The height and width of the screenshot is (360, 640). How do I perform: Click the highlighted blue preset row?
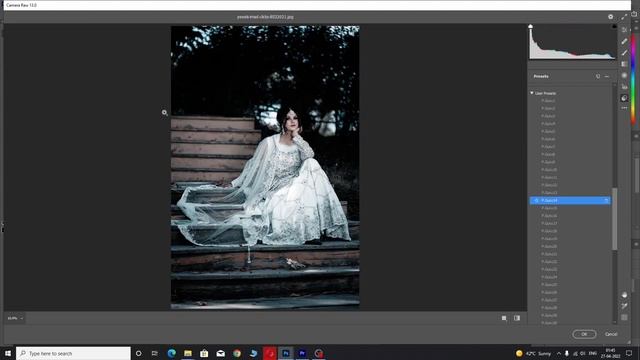tap(570, 200)
